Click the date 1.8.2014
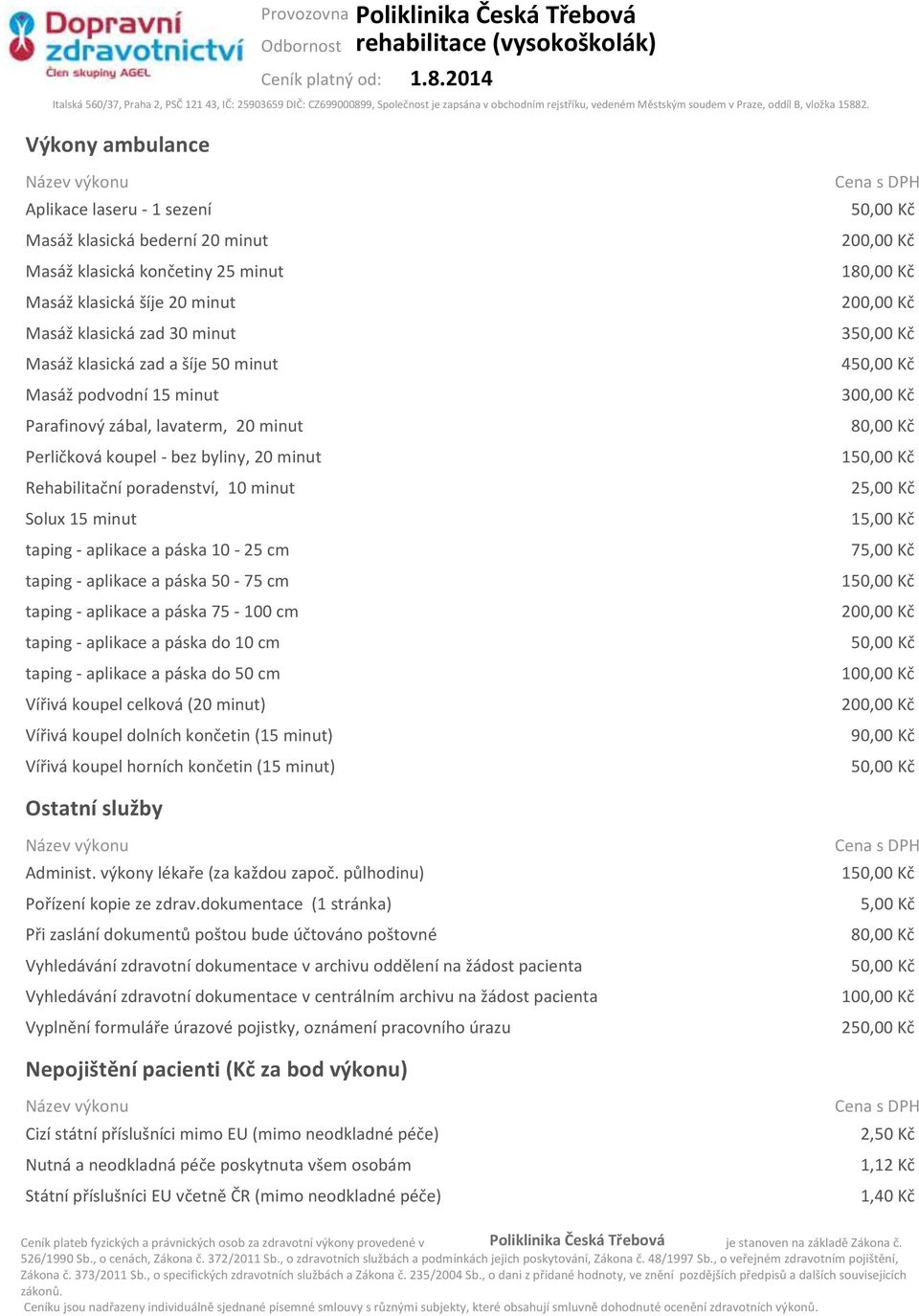 pyautogui.click(x=451, y=78)
